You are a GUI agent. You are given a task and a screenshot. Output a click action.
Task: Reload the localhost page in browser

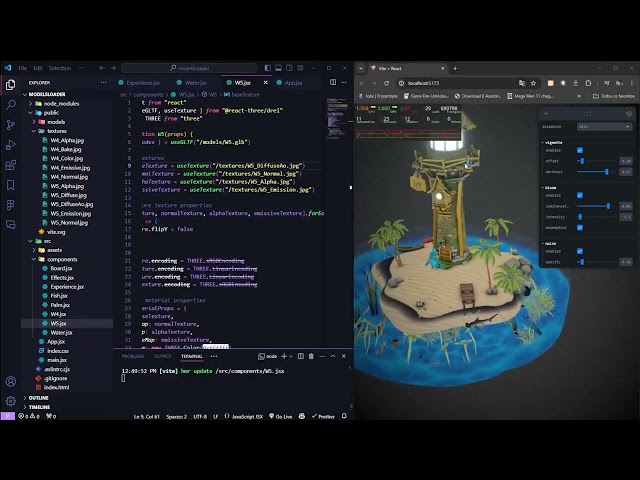point(386,83)
